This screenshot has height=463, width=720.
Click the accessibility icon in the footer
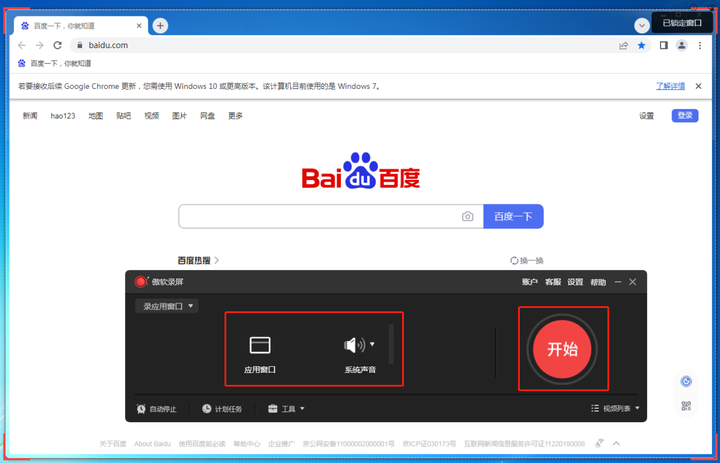pos(599,443)
